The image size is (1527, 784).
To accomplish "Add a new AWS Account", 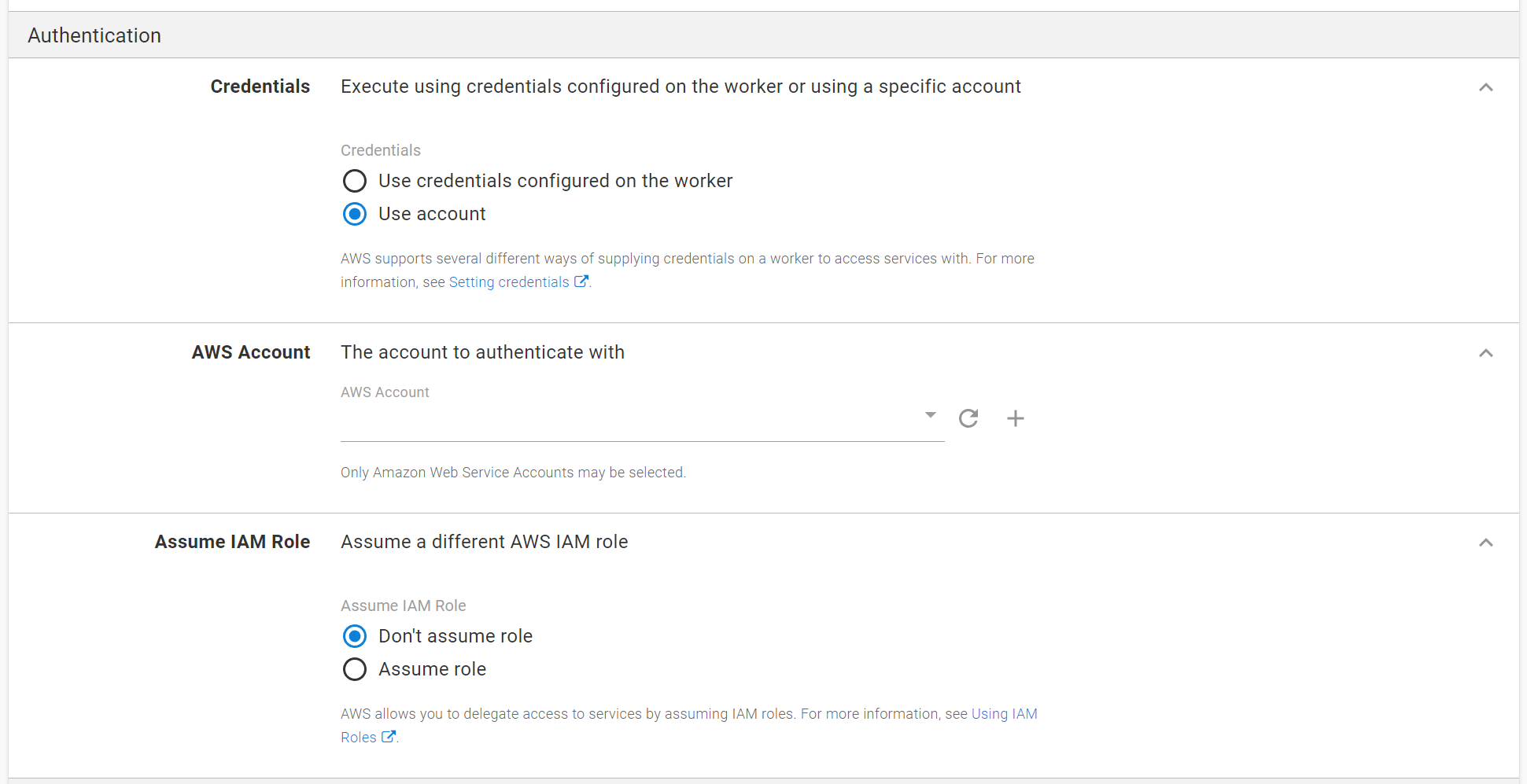I will [1016, 418].
